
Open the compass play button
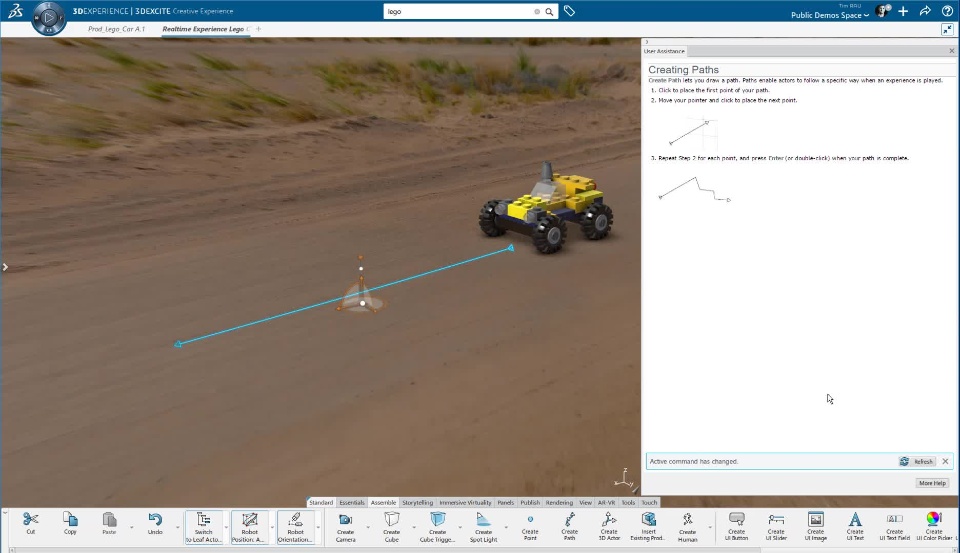[x=48, y=18]
